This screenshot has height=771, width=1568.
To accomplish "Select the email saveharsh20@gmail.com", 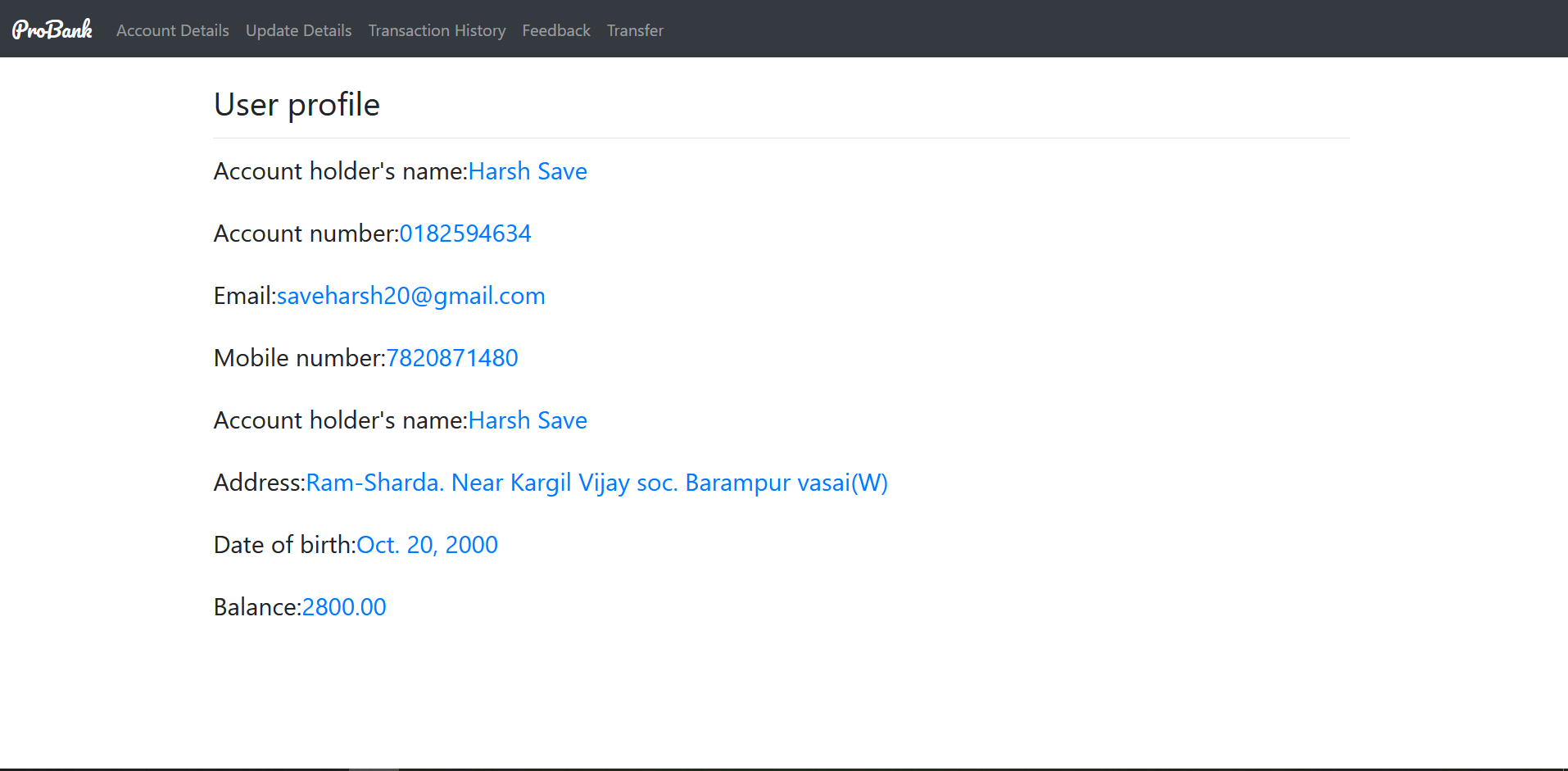I will pos(410,296).
